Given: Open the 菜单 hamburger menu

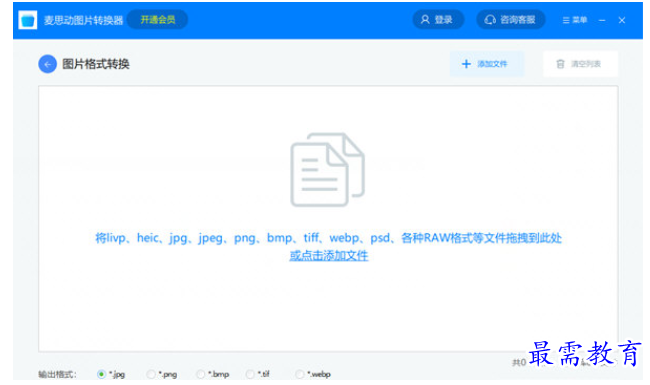Looking at the screenshot, I should pyautogui.click(x=575, y=20).
